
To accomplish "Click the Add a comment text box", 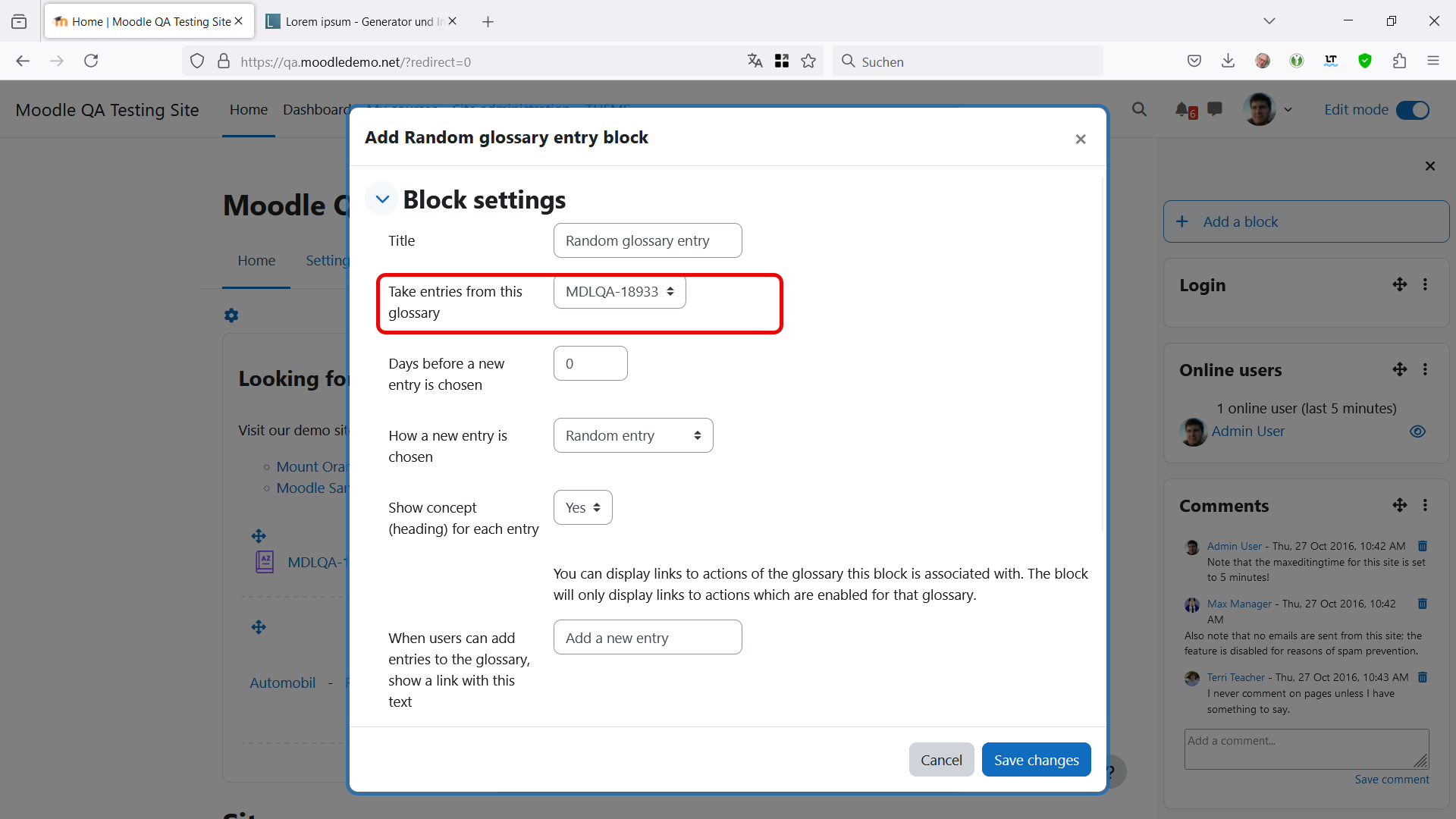I will 1307,749.
